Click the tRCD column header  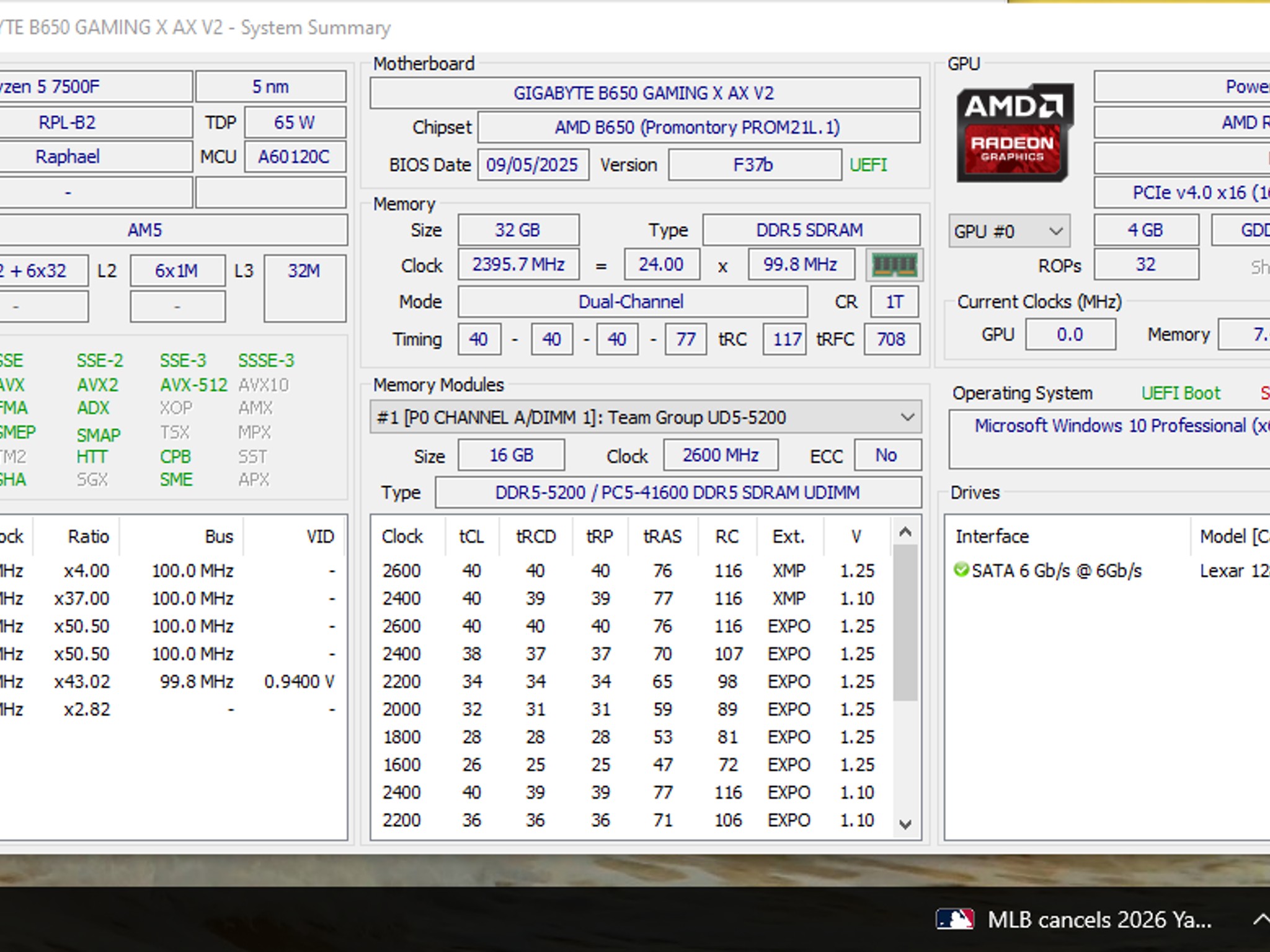pos(536,536)
